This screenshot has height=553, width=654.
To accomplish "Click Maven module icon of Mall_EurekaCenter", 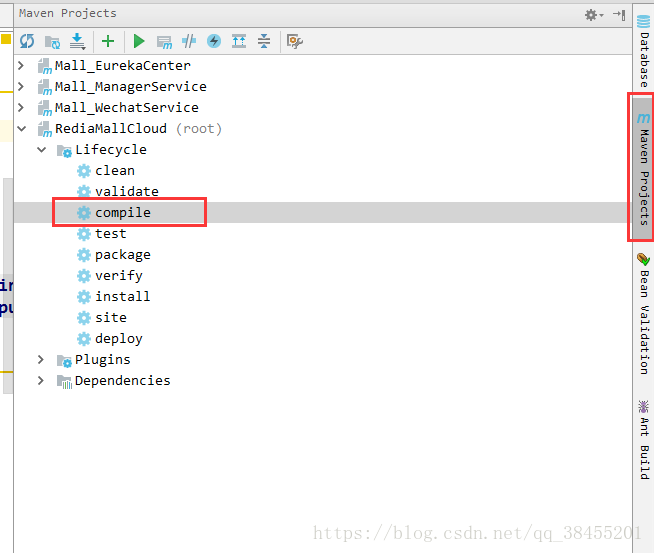I will 45,66.
